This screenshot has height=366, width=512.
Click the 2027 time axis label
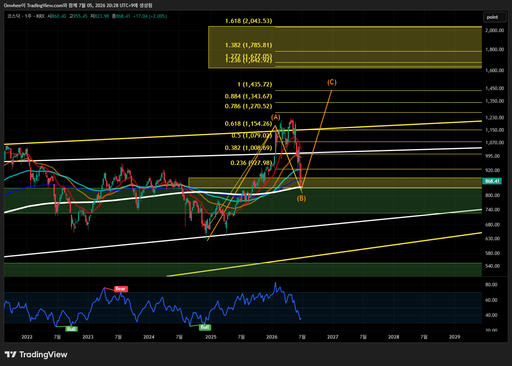point(333,337)
